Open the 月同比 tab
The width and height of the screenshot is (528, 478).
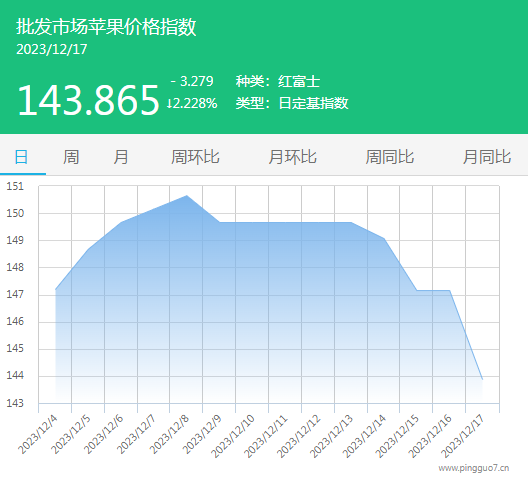487,157
